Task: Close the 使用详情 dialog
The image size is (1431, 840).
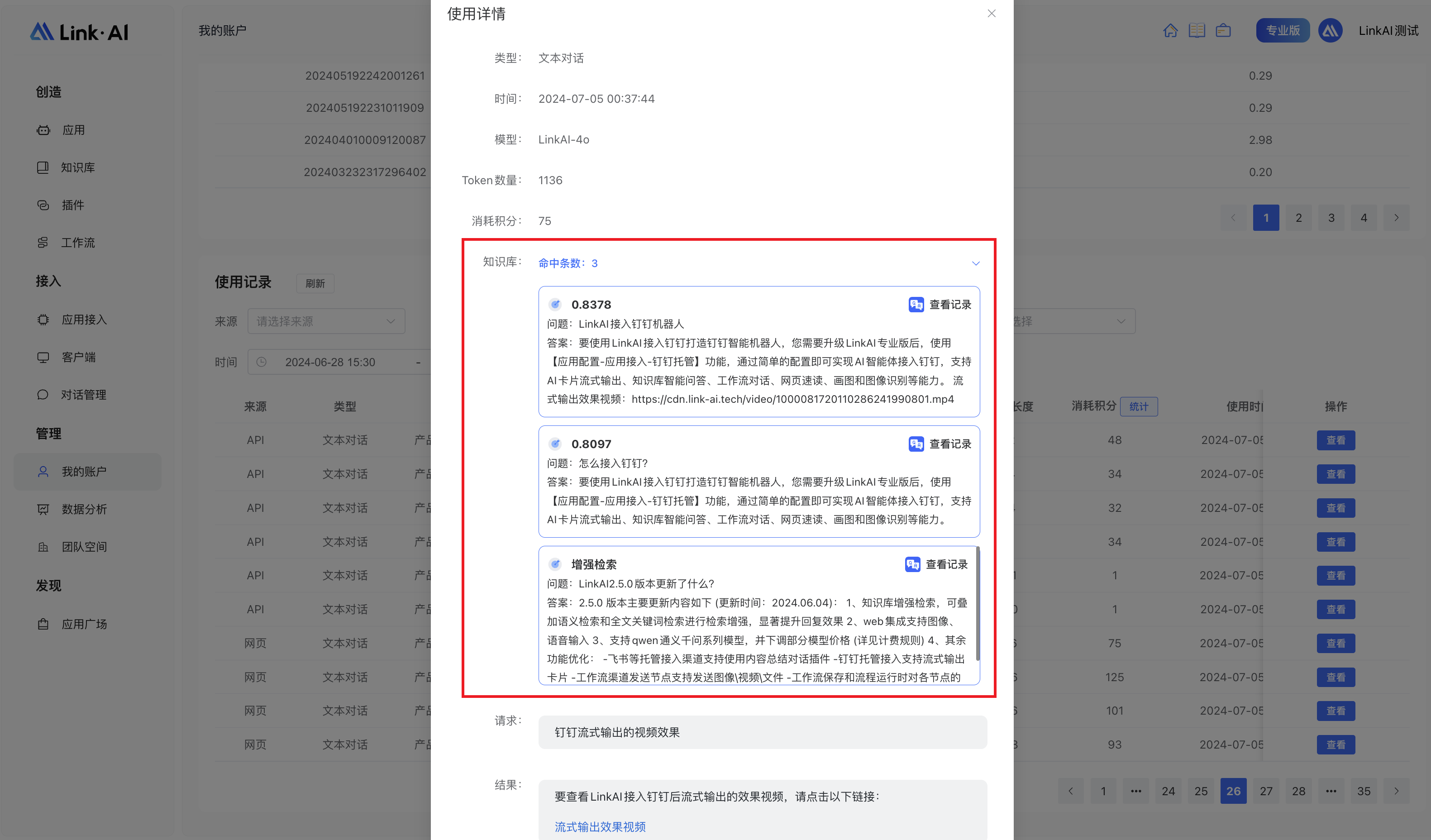Action: (992, 14)
